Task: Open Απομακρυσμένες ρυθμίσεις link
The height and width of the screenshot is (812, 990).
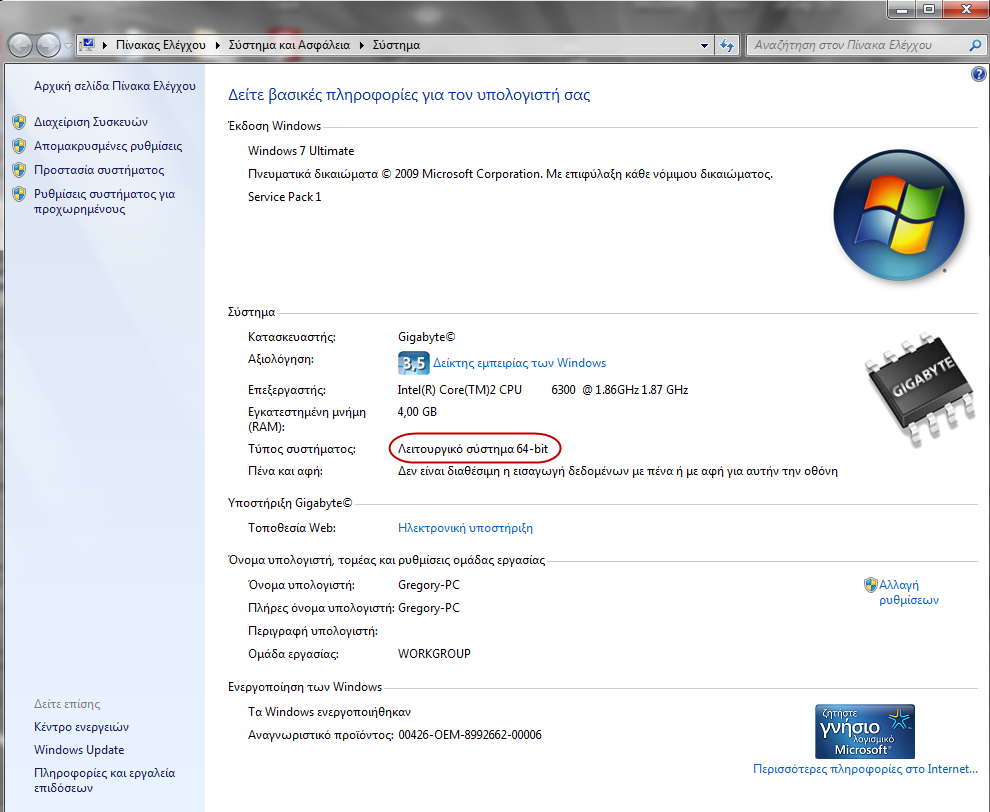Action: pyautogui.click(x=108, y=146)
